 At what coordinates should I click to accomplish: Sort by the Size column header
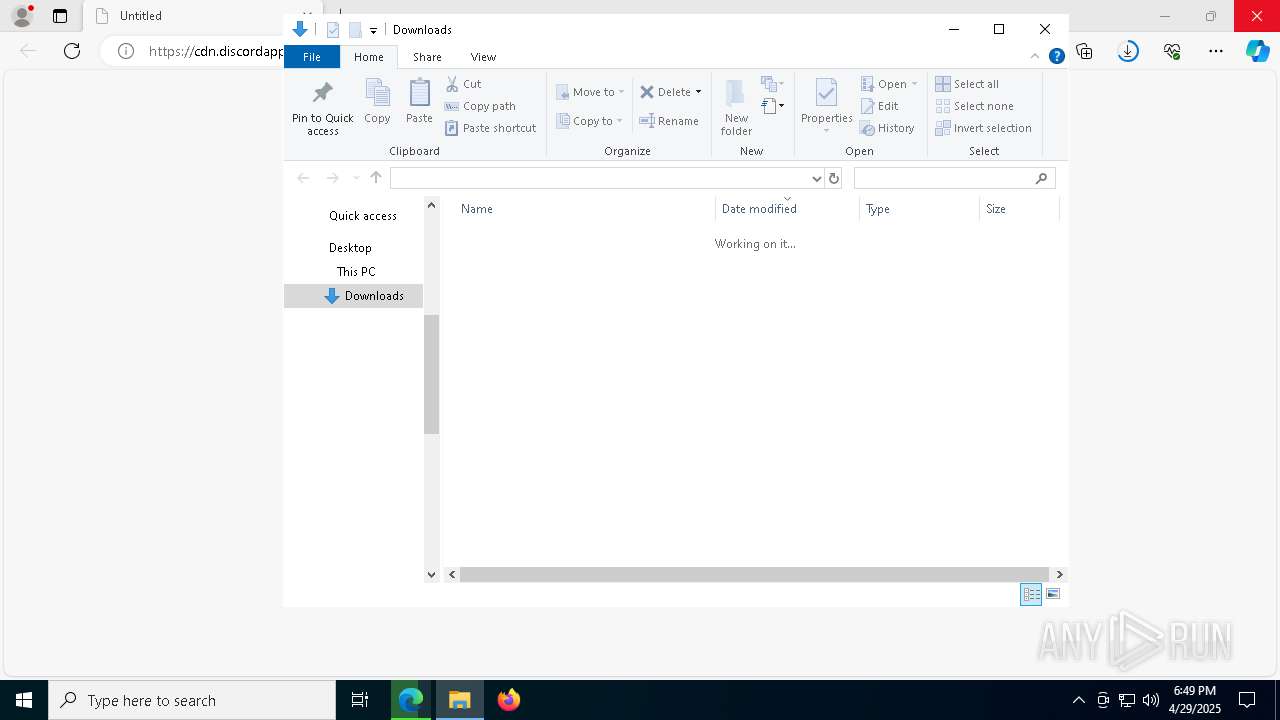pyautogui.click(x=1019, y=209)
